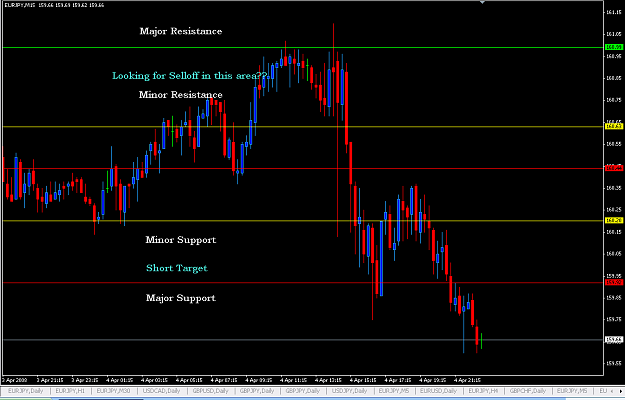Click the '2 Apr 2008' time axis label
The image size is (625, 400).
(15, 380)
